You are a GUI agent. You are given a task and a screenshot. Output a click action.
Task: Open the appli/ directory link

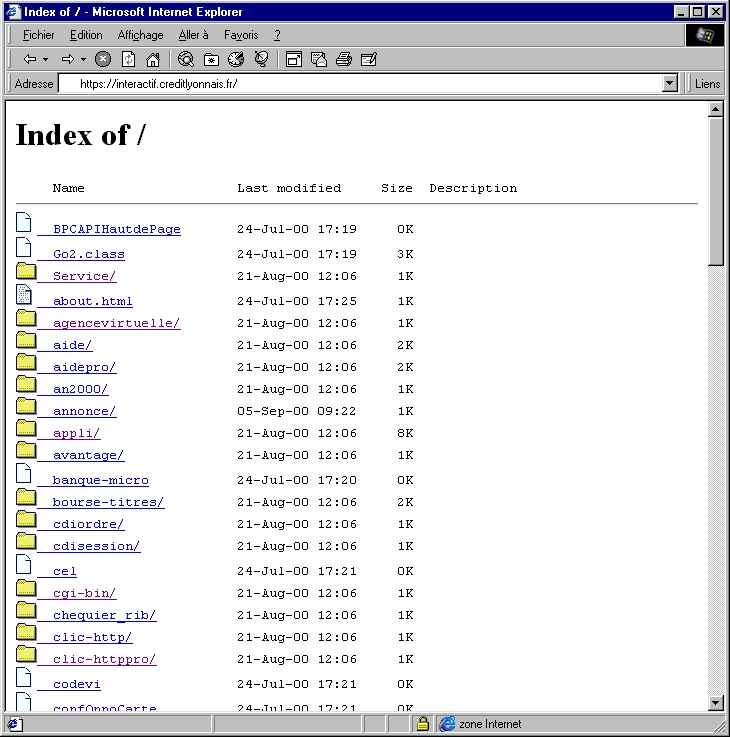(x=76, y=433)
